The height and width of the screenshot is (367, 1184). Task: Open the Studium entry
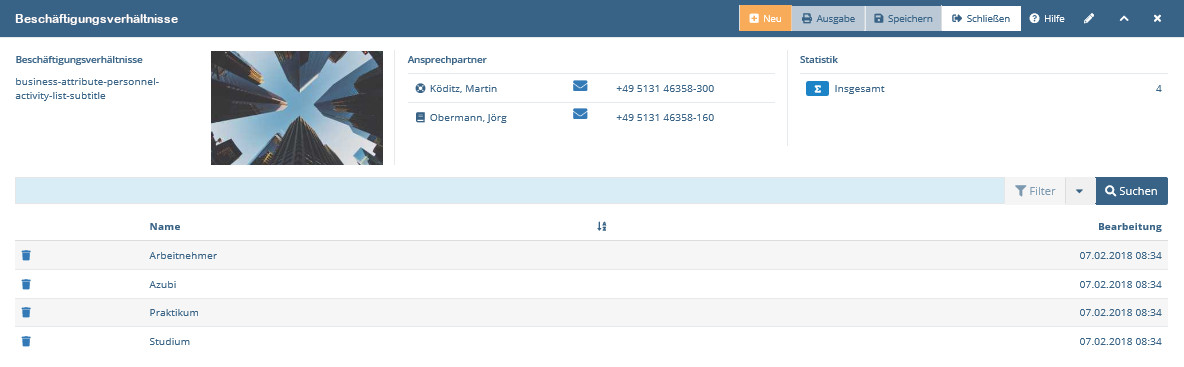point(170,341)
